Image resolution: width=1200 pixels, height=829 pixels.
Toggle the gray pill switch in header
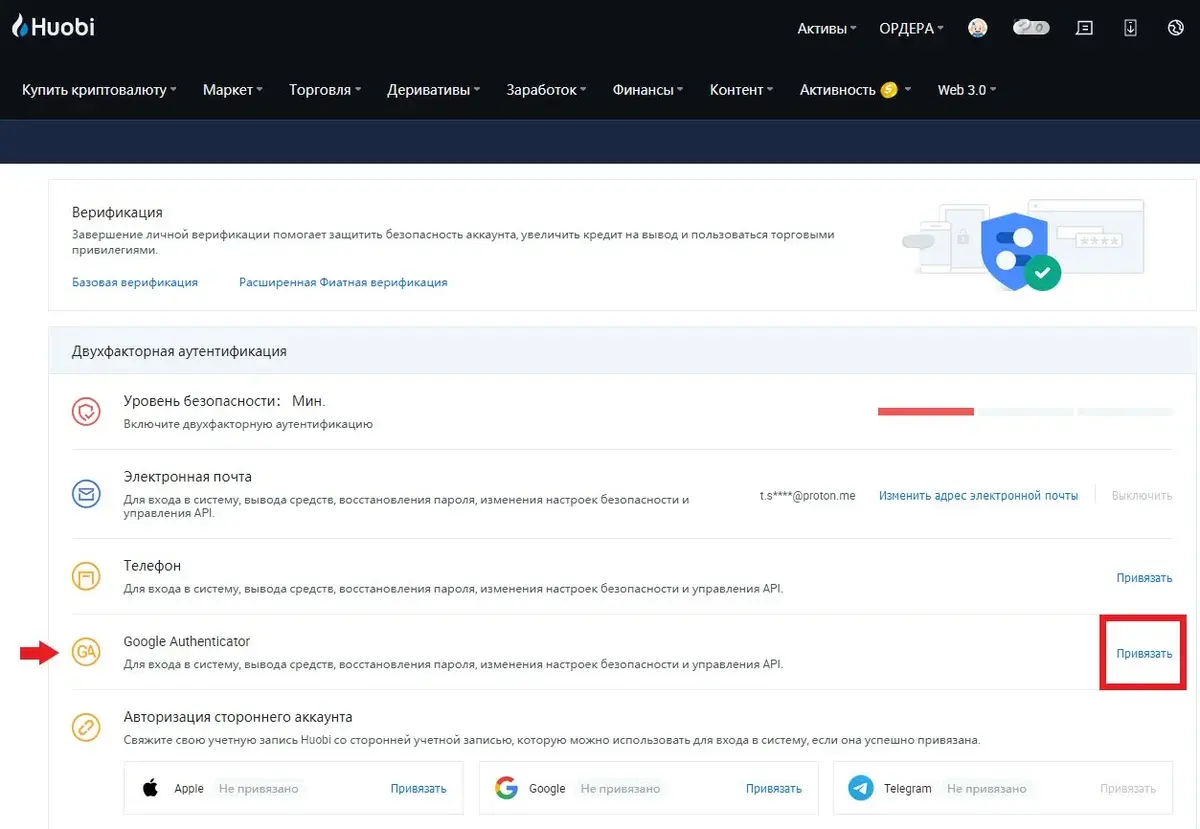point(1030,28)
